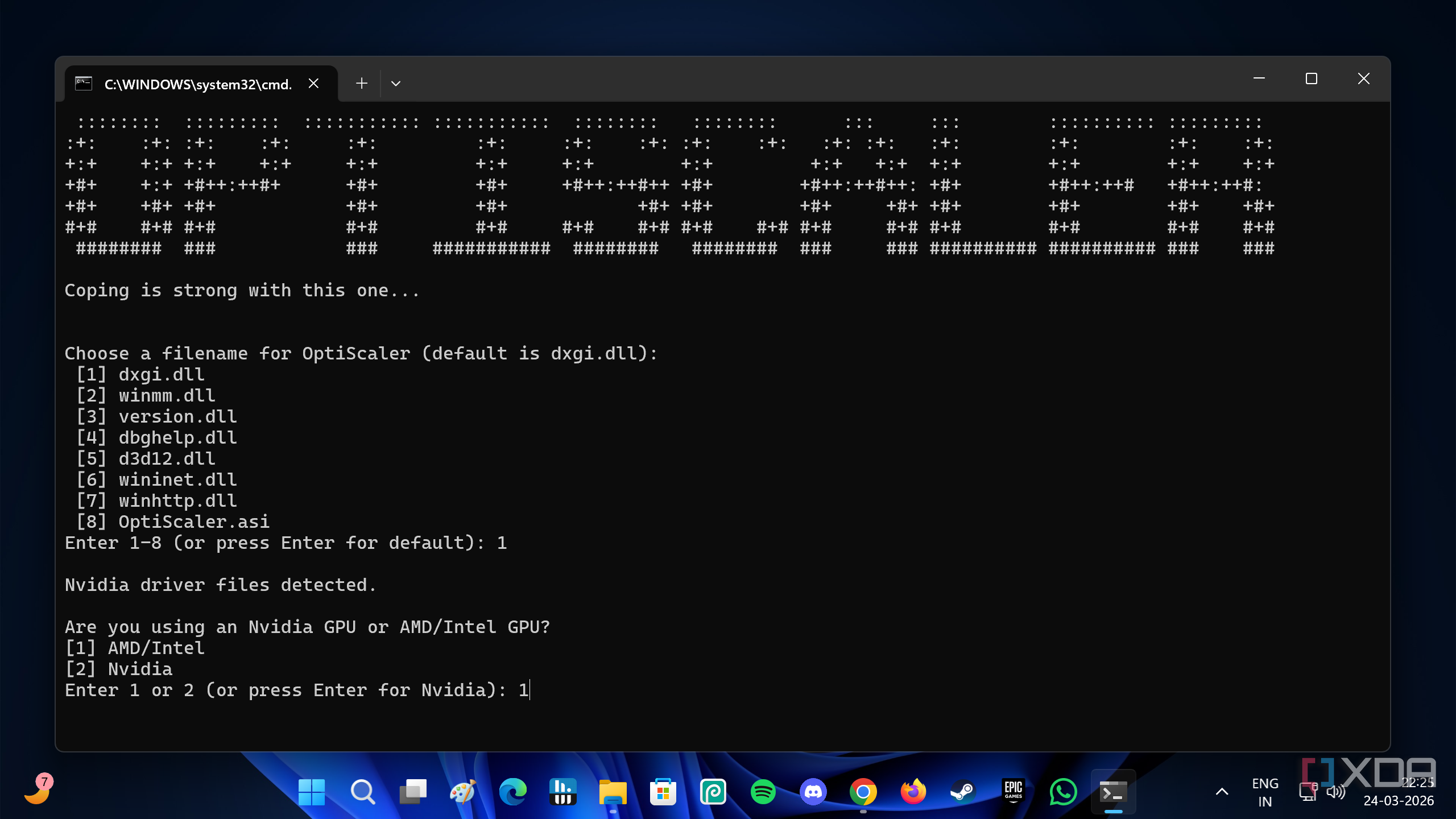Open Epic Games Launcher from taskbar

pos(1014,792)
